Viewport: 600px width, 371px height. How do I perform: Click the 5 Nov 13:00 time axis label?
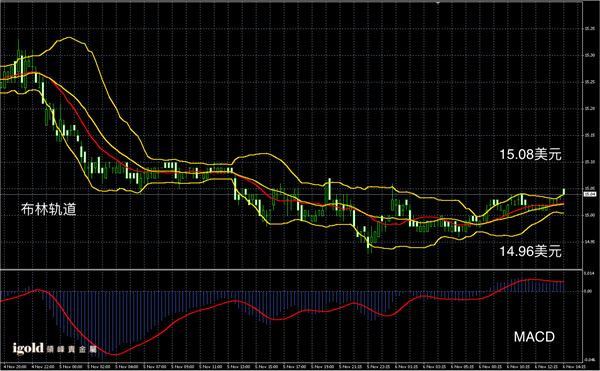point(239,367)
